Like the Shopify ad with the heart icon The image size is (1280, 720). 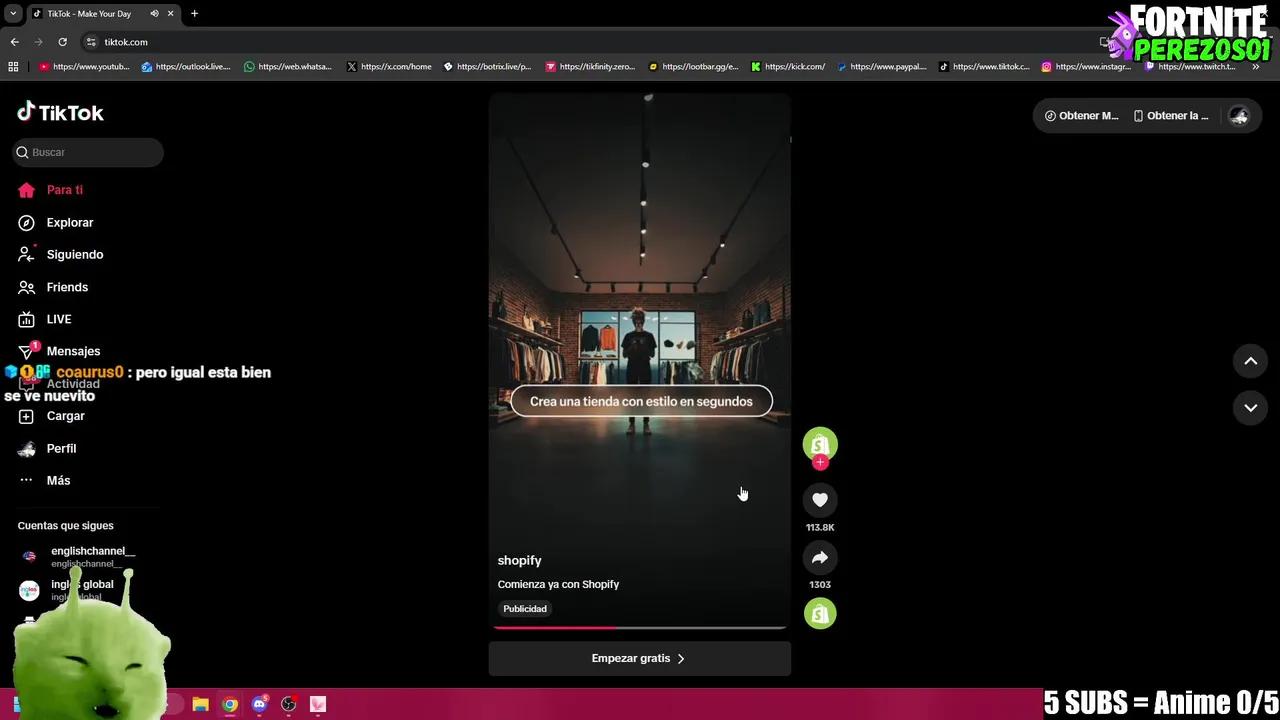click(820, 500)
